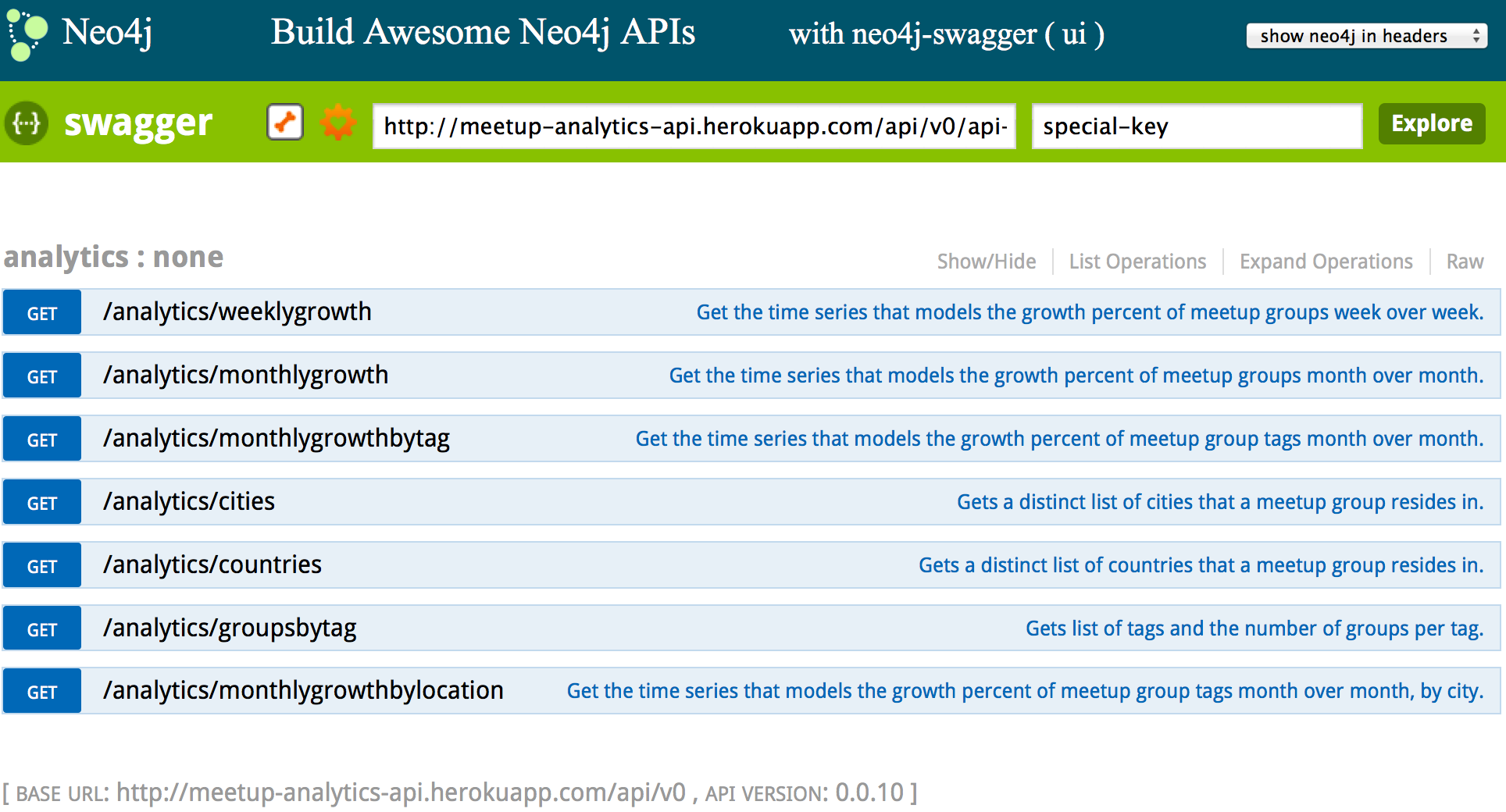Click the Explore button
1506x812 pixels.
click(1432, 123)
